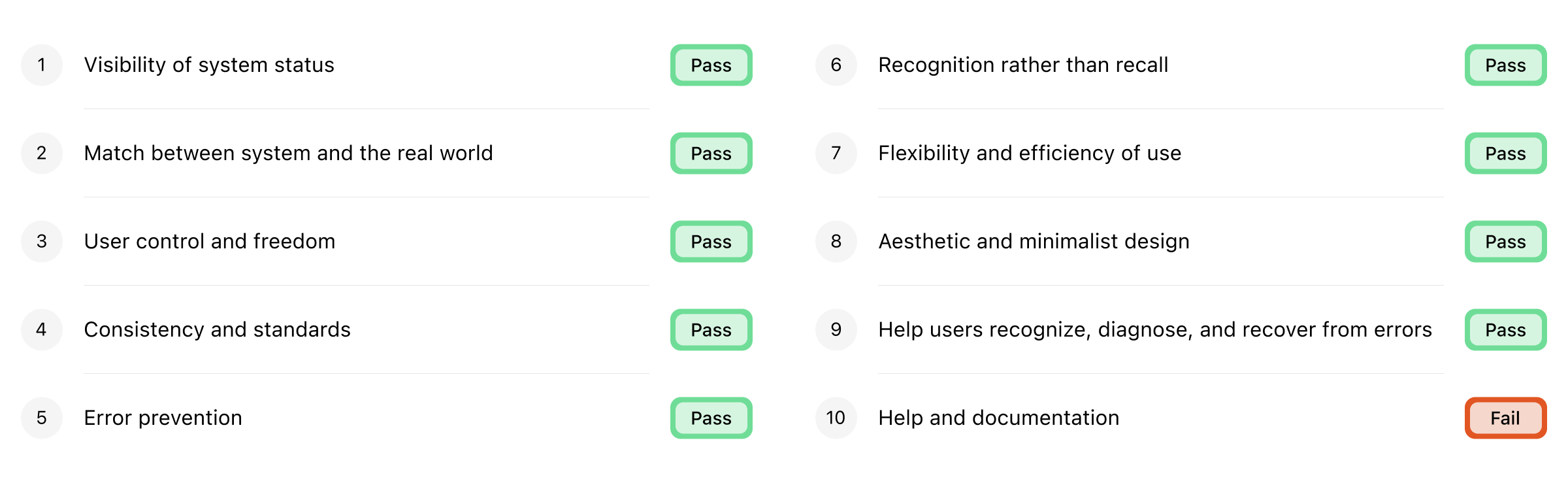Open 'Match between system and the real world'

[387, 154]
